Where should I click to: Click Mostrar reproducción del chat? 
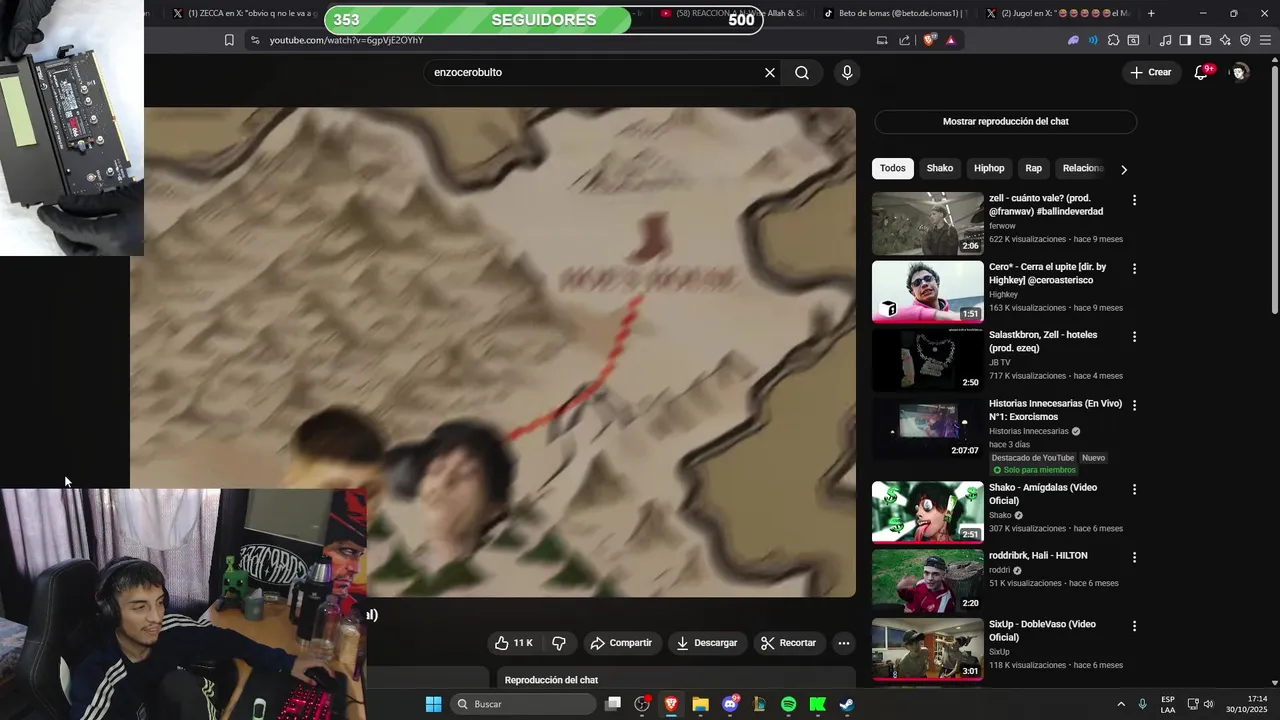[1006, 121]
